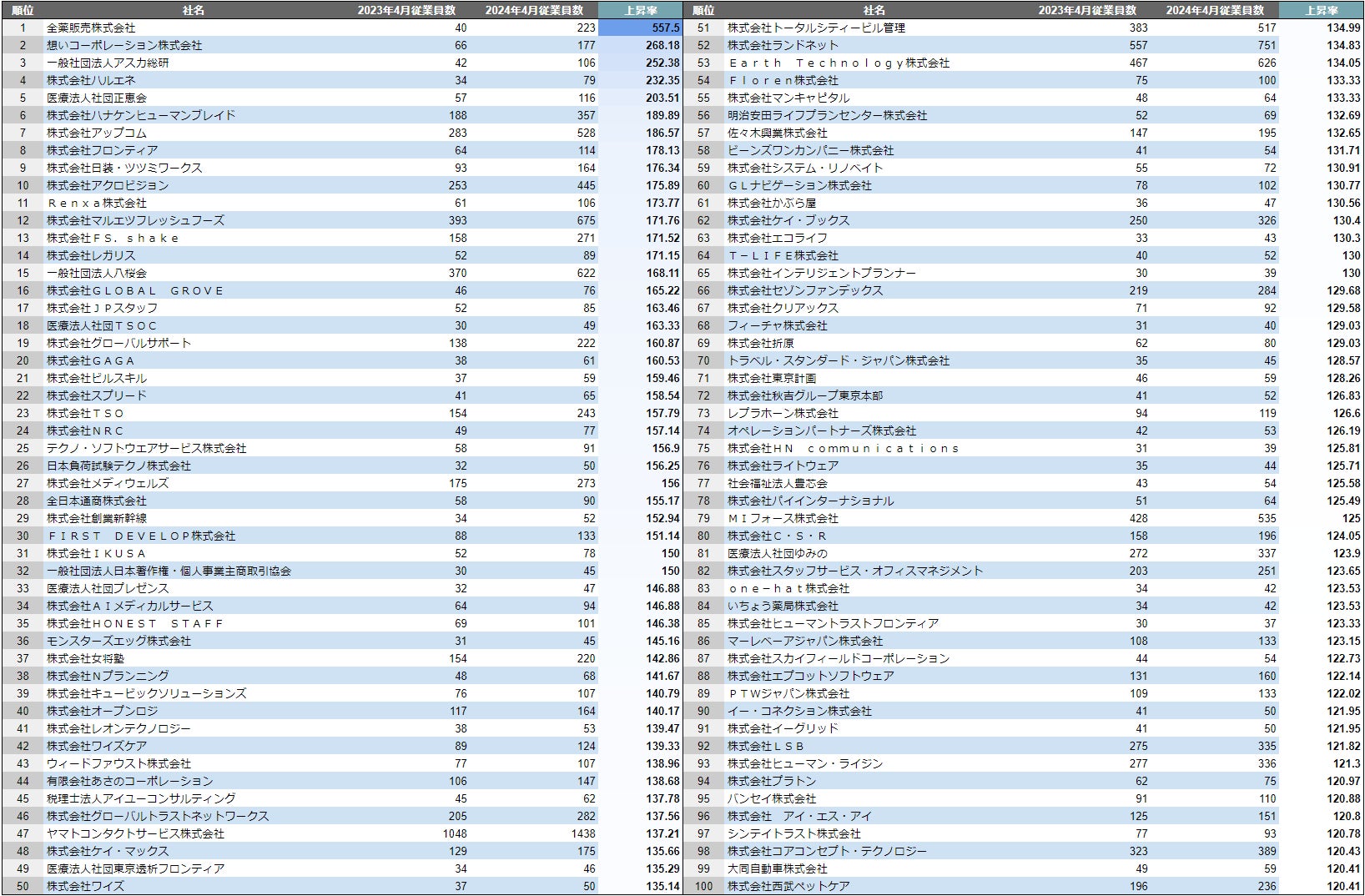The width and height of the screenshot is (1365, 896).
Task: Click 明治安田ライフプランセンター株式会社 entry
Action: coord(828,115)
